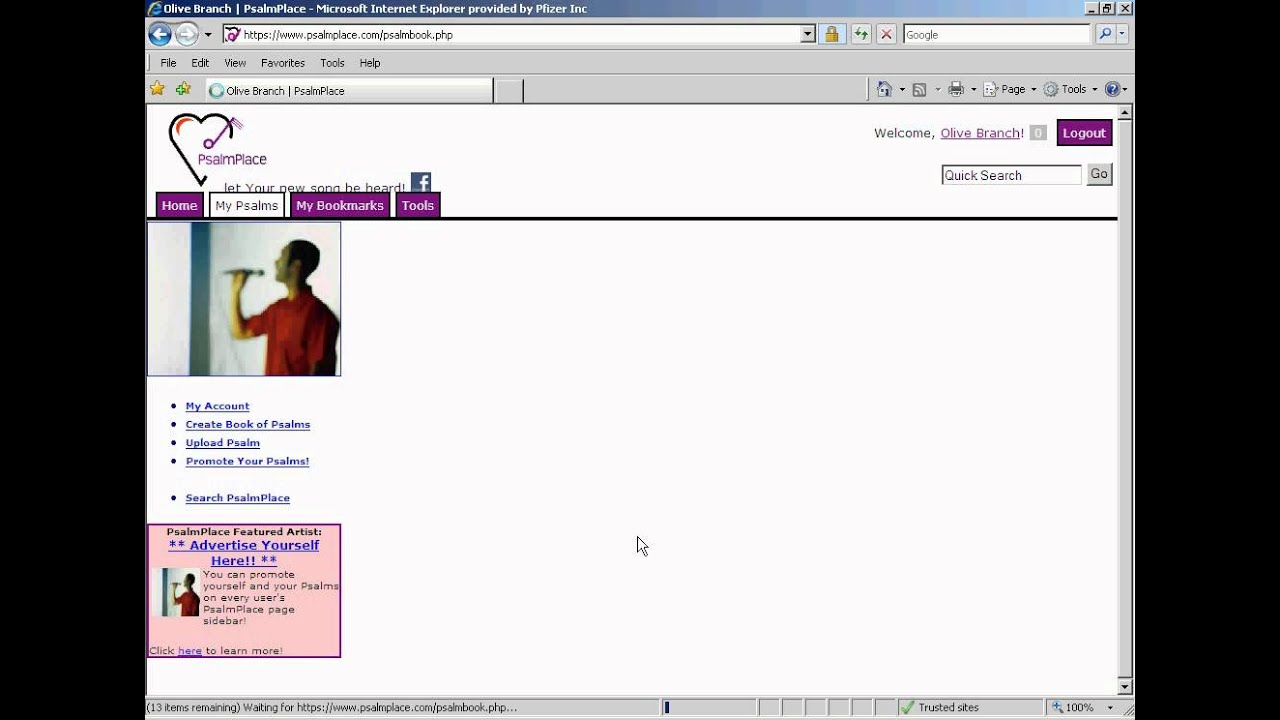The width and height of the screenshot is (1280, 720).
Task: Click the browser Forward arrow button
Action: [187, 34]
